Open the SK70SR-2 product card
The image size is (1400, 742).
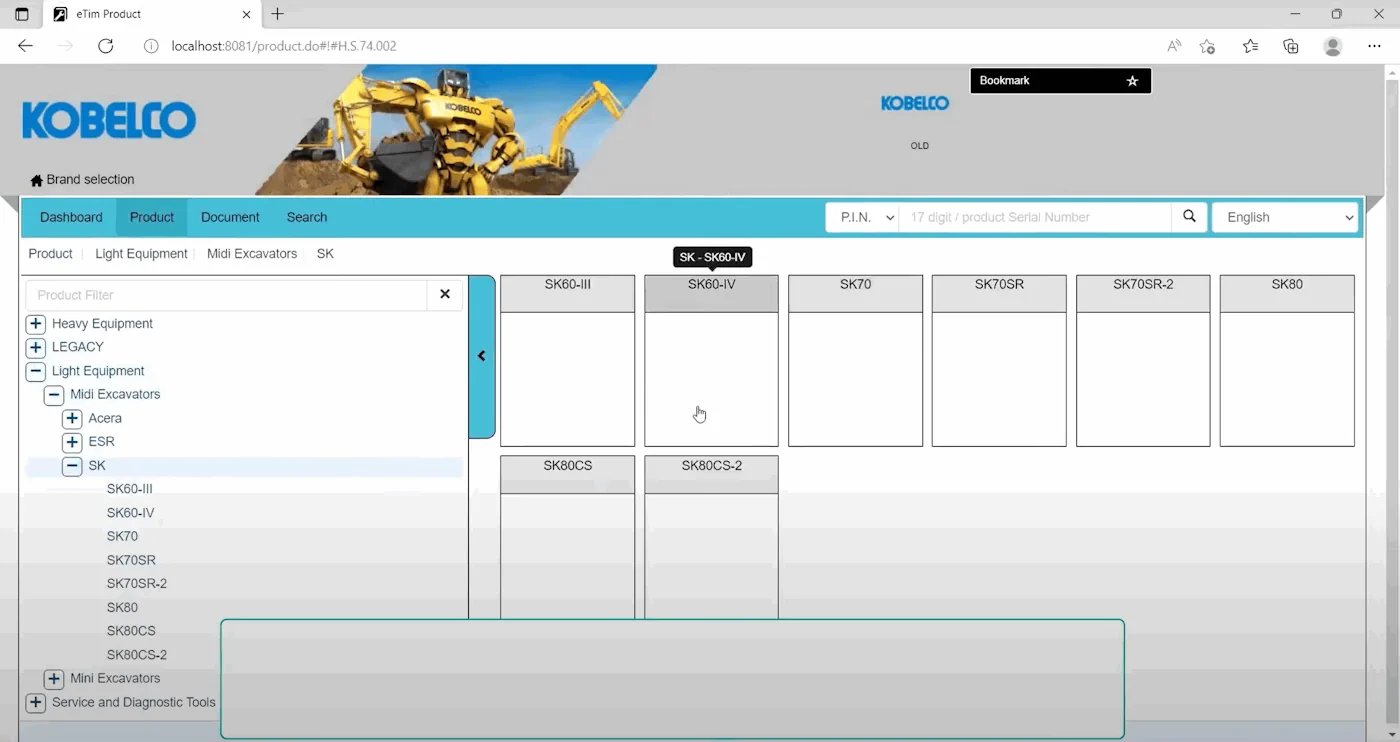[1143, 361]
